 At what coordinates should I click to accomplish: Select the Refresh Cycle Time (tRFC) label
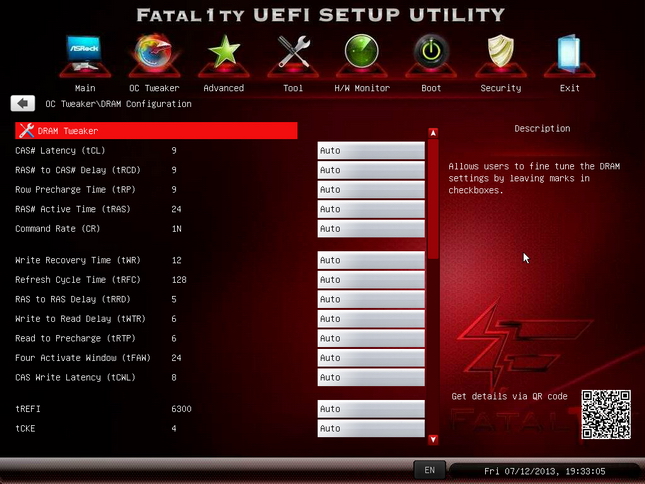[78, 280]
